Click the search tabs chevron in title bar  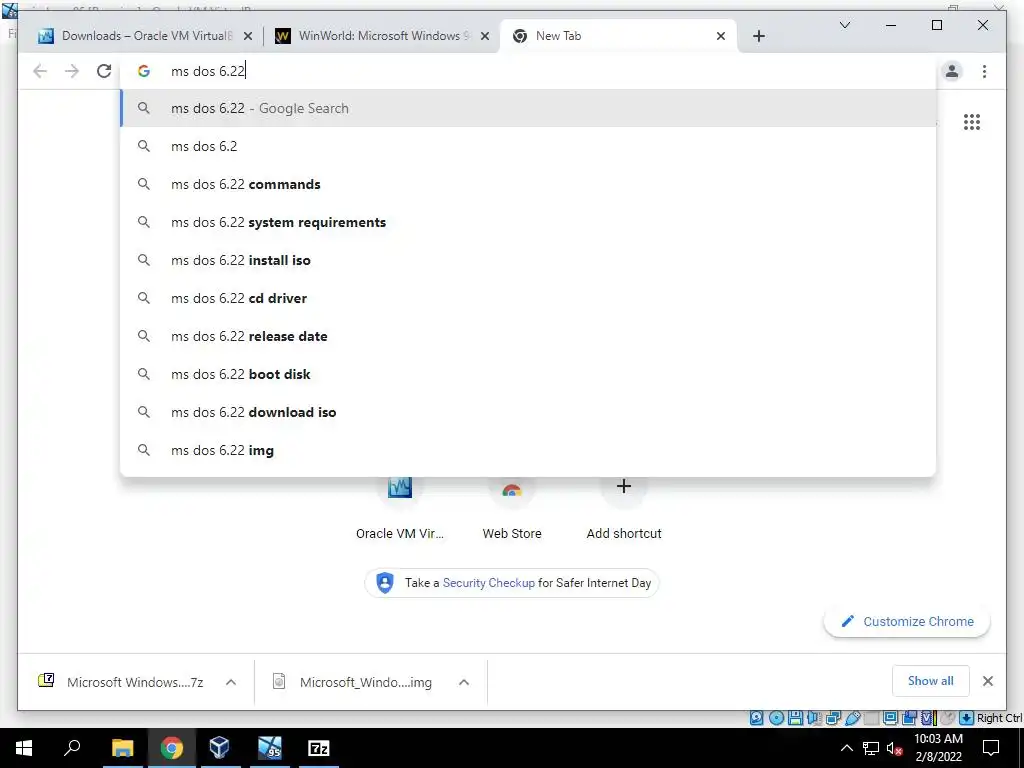[x=844, y=25]
